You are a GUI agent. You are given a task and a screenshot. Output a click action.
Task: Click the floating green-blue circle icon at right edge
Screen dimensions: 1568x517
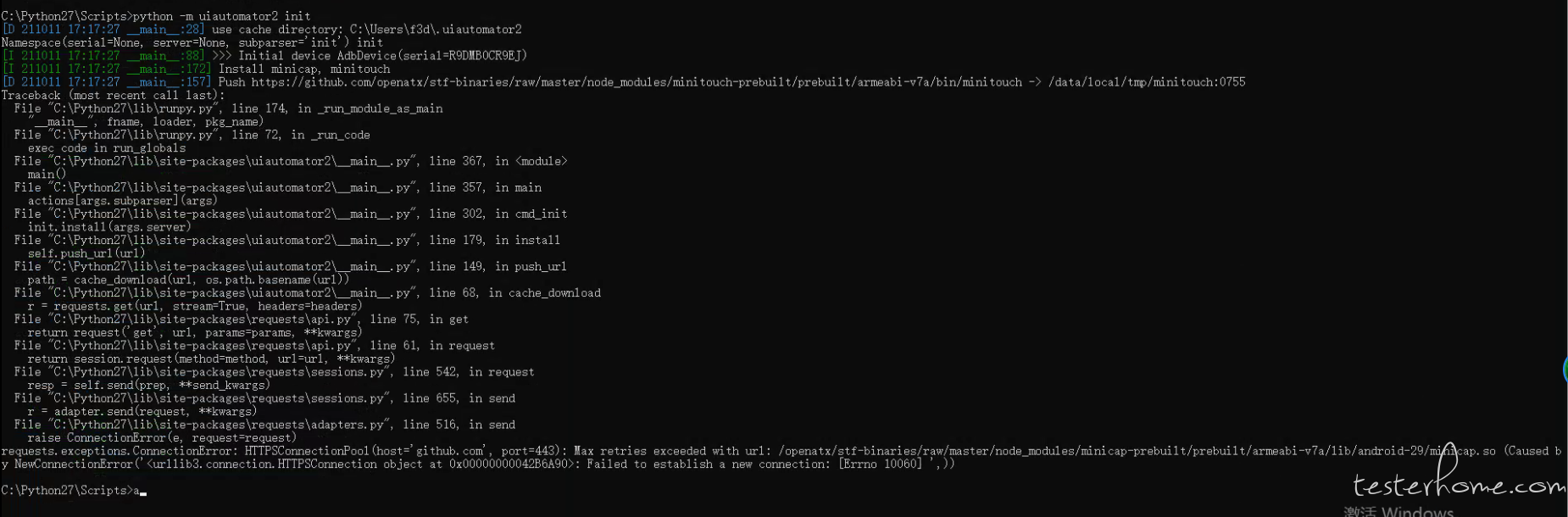(x=1565, y=370)
